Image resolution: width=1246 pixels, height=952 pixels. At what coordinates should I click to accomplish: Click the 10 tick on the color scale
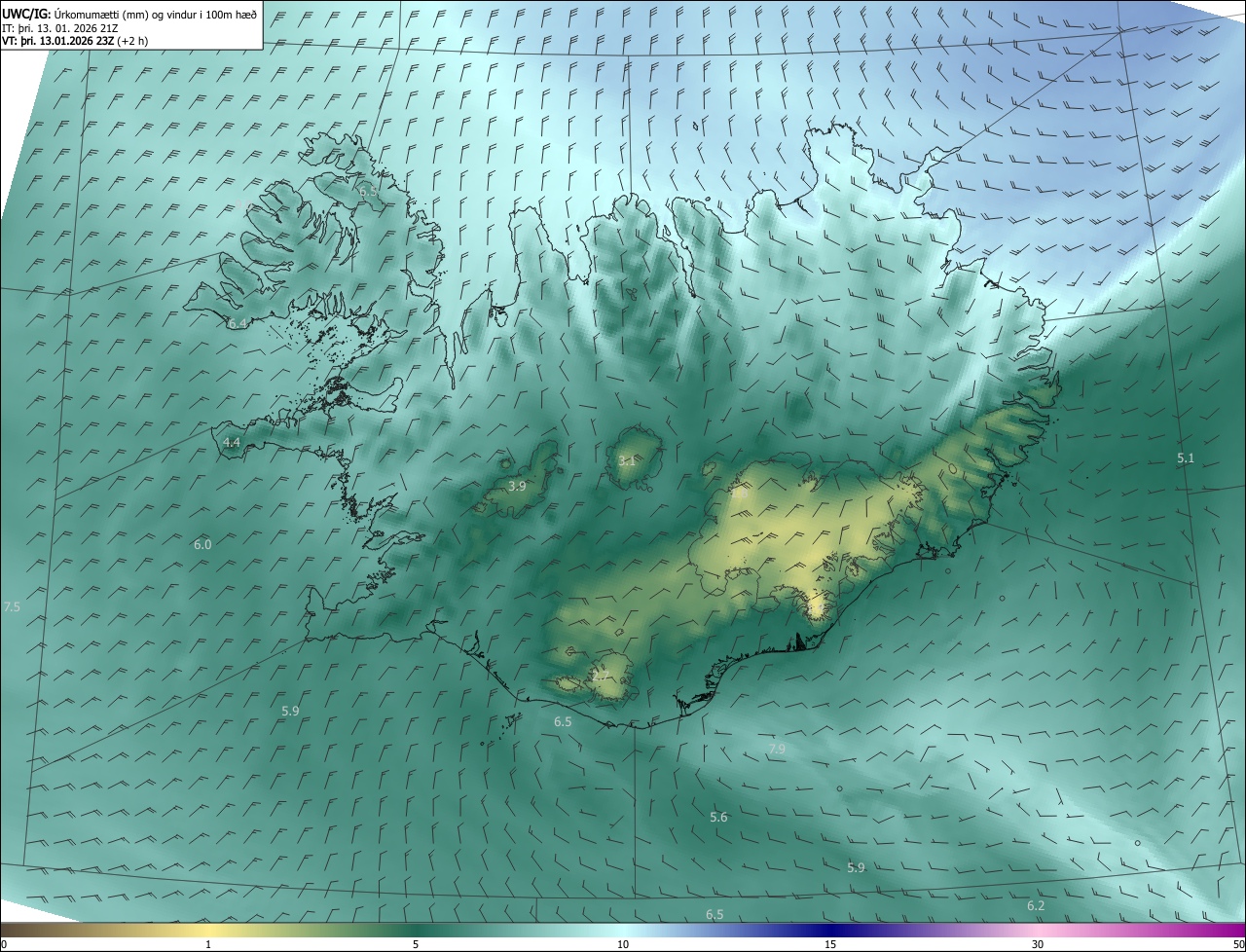(x=623, y=945)
